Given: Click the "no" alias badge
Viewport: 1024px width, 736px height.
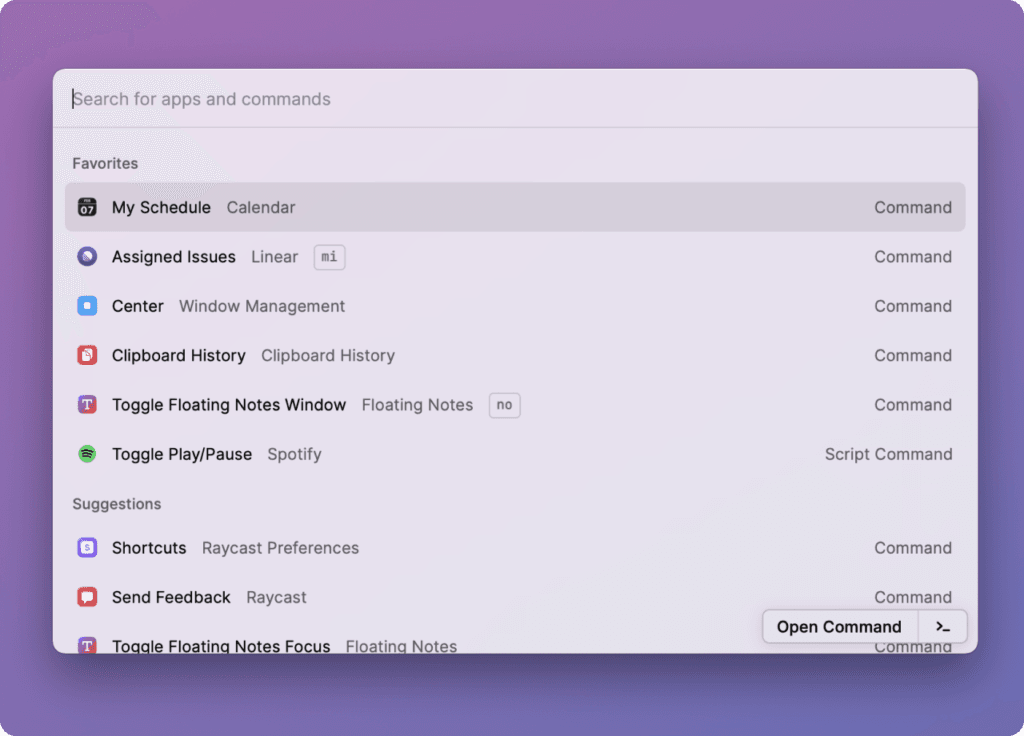Looking at the screenshot, I should (x=504, y=405).
